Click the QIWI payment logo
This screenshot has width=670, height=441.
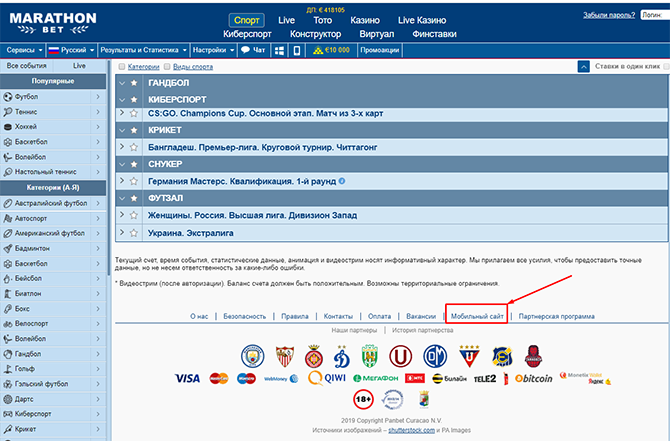point(328,379)
